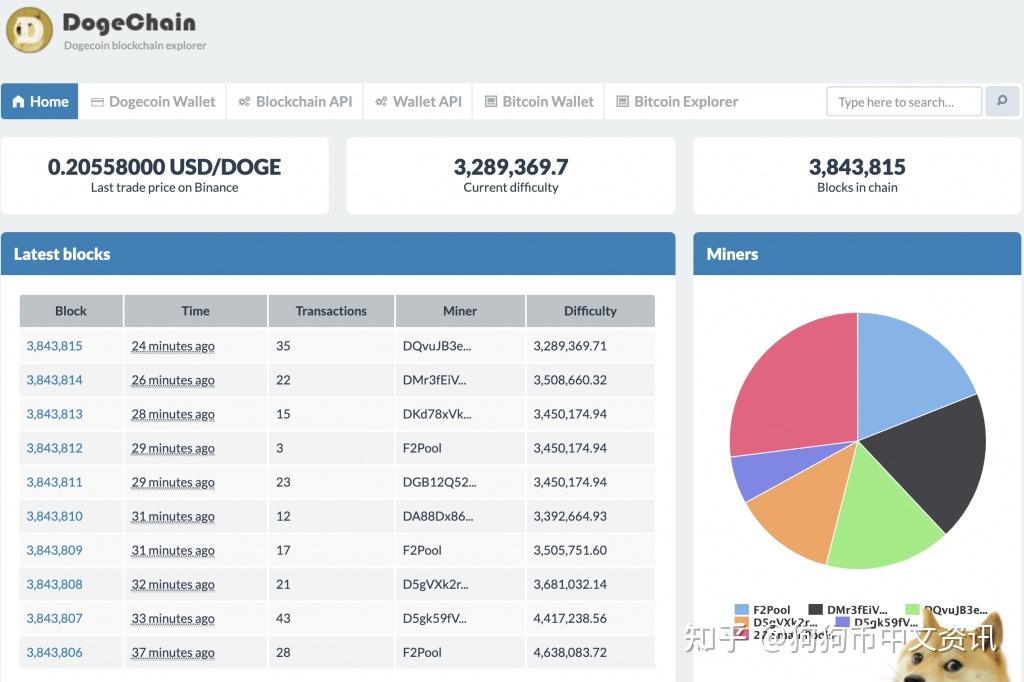Click the DogeChain coin logo
The image size is (1024, 682).
(29, 30)
